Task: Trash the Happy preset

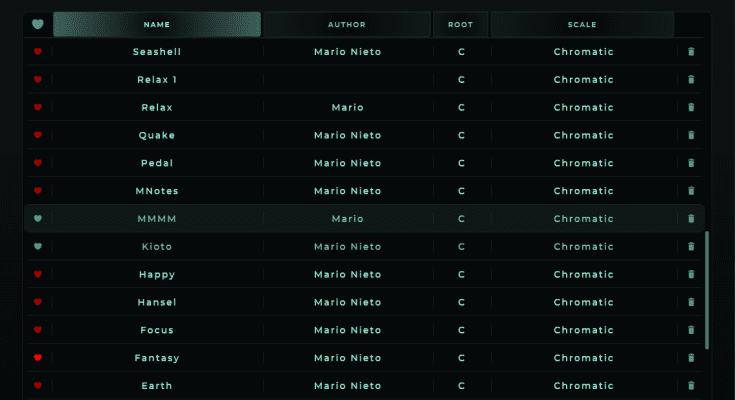Action: (x=691, y=274)
